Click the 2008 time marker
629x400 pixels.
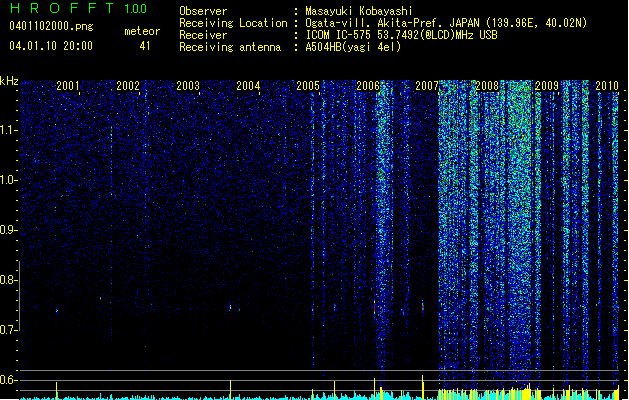point(487,85)
